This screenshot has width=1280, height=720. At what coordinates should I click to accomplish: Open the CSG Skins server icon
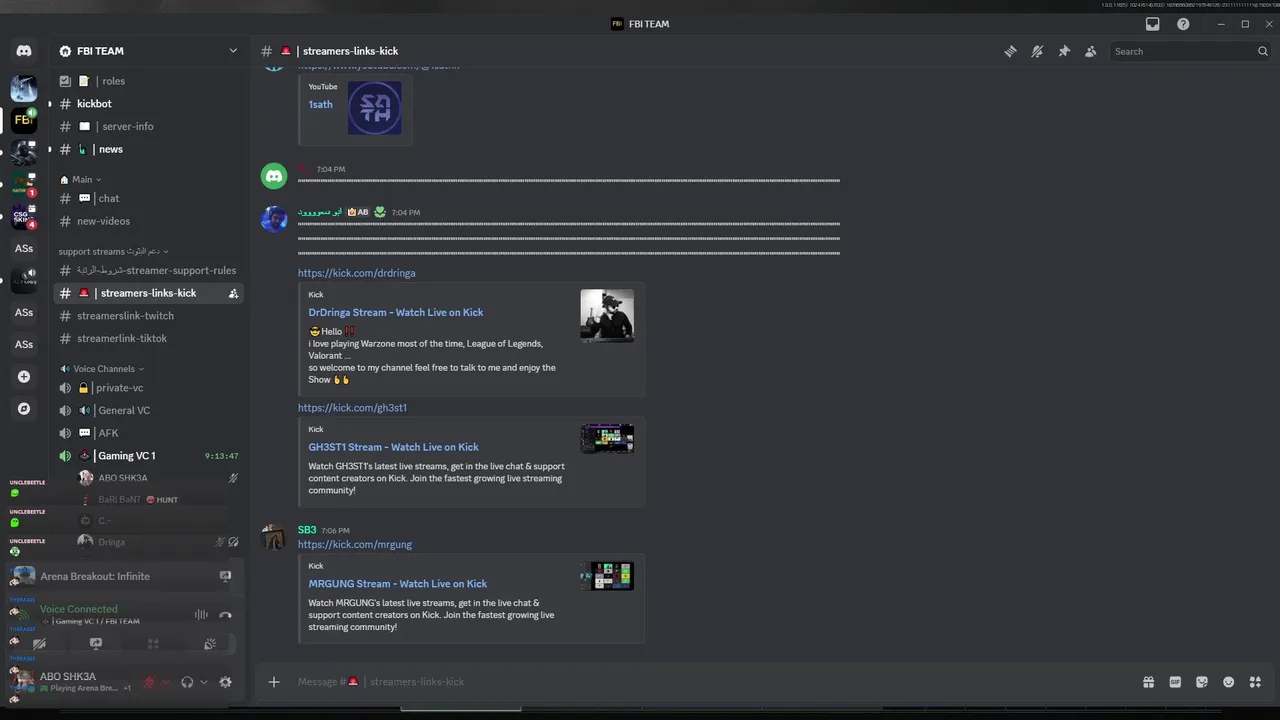[x=24, y=216]
